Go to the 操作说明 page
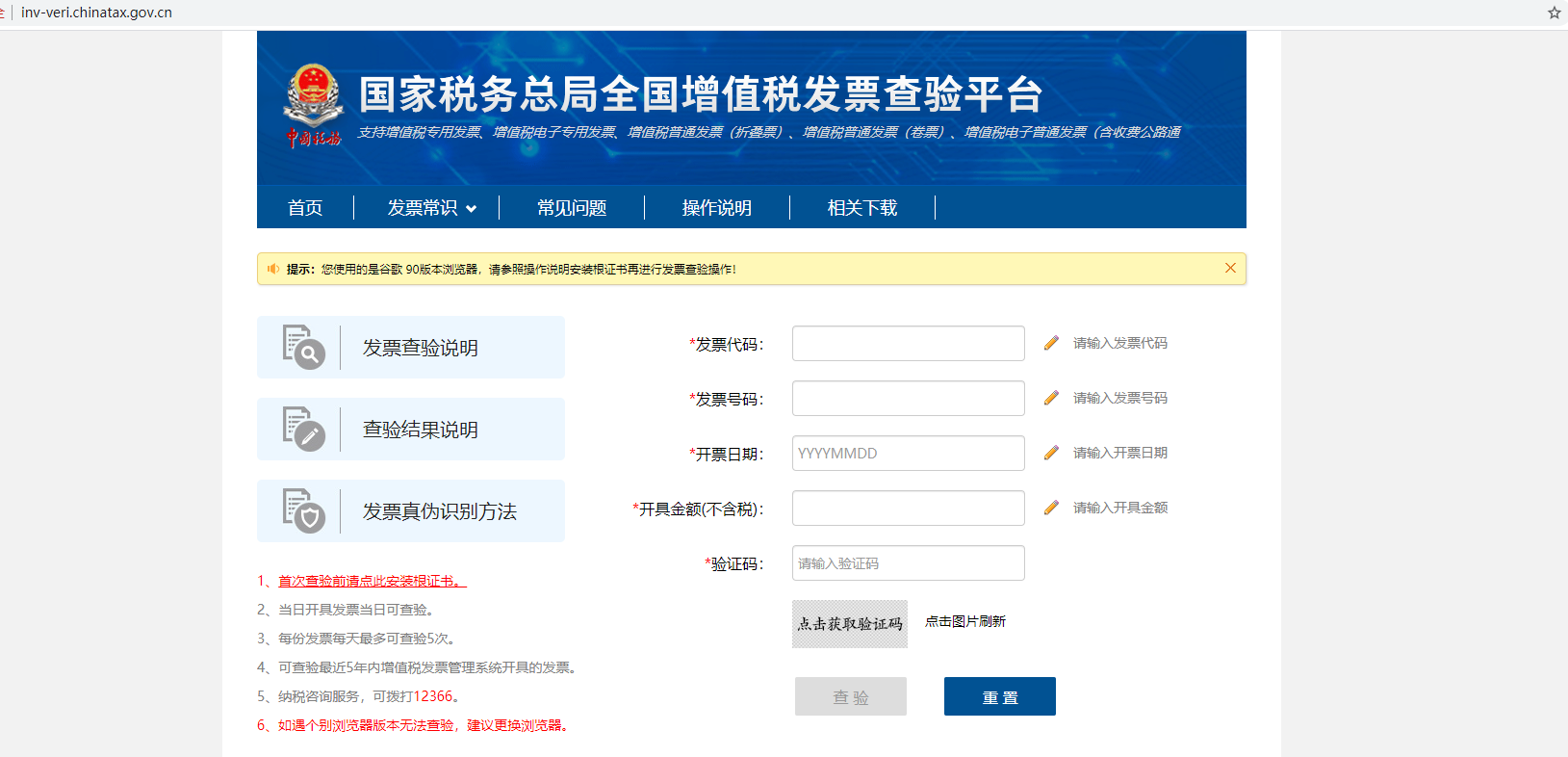The image size is (1568, 757). point(717,208)
